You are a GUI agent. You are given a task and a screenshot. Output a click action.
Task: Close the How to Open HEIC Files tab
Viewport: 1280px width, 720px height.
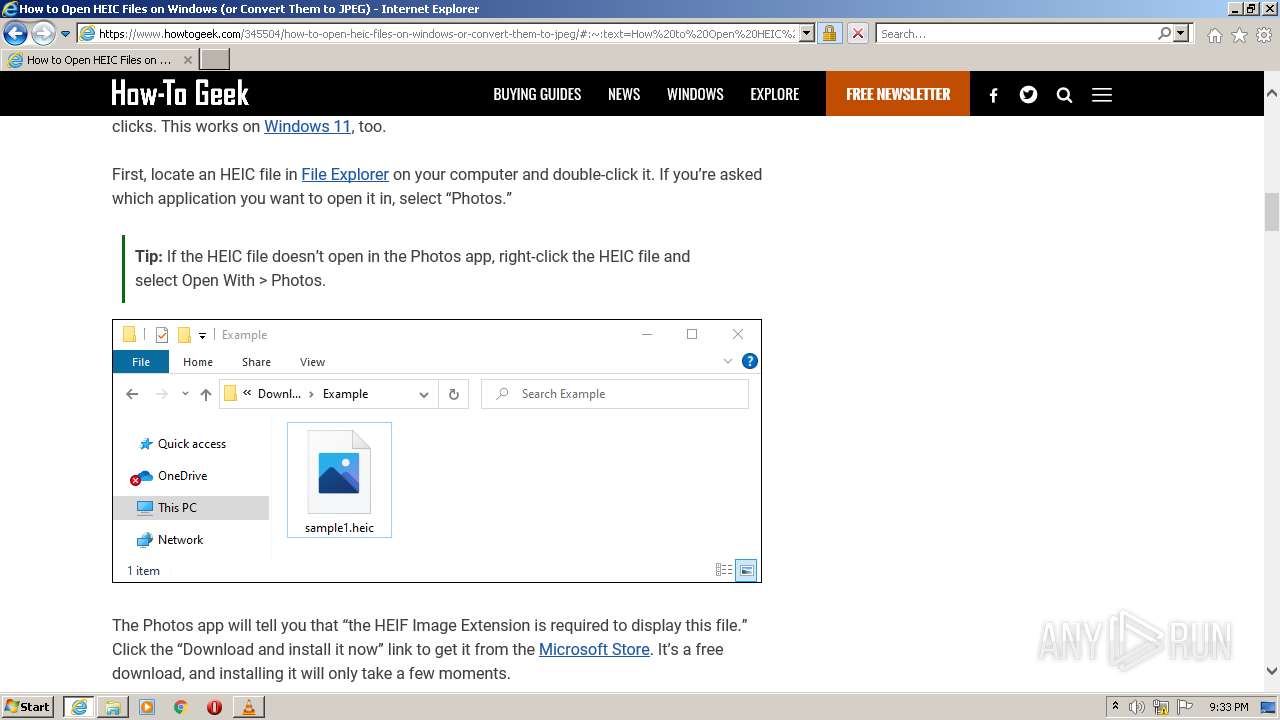(x=187, y=60)
